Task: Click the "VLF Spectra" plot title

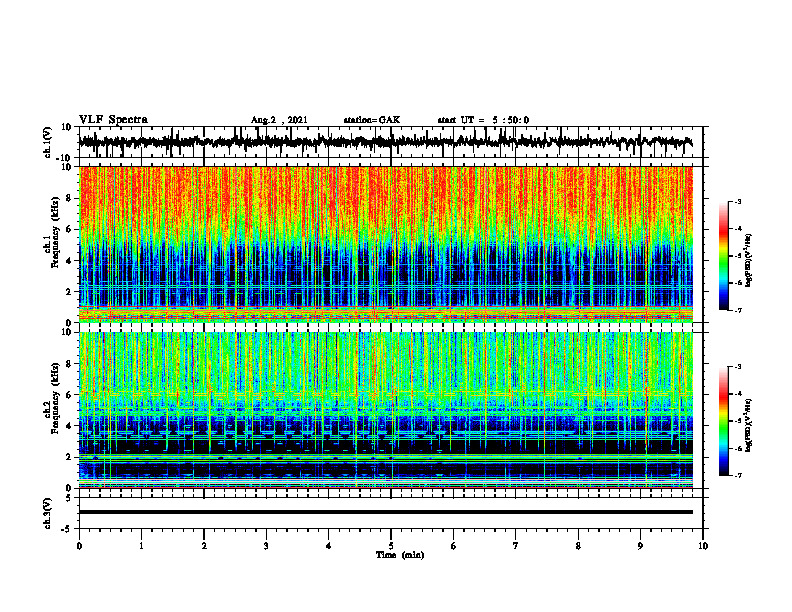Action: pos(113,119)
